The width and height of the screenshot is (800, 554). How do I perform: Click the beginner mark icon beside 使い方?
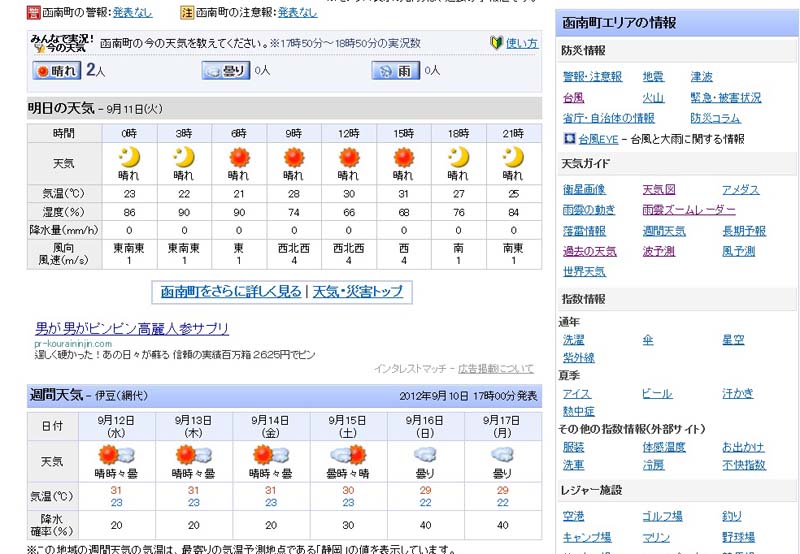[496, 43]
